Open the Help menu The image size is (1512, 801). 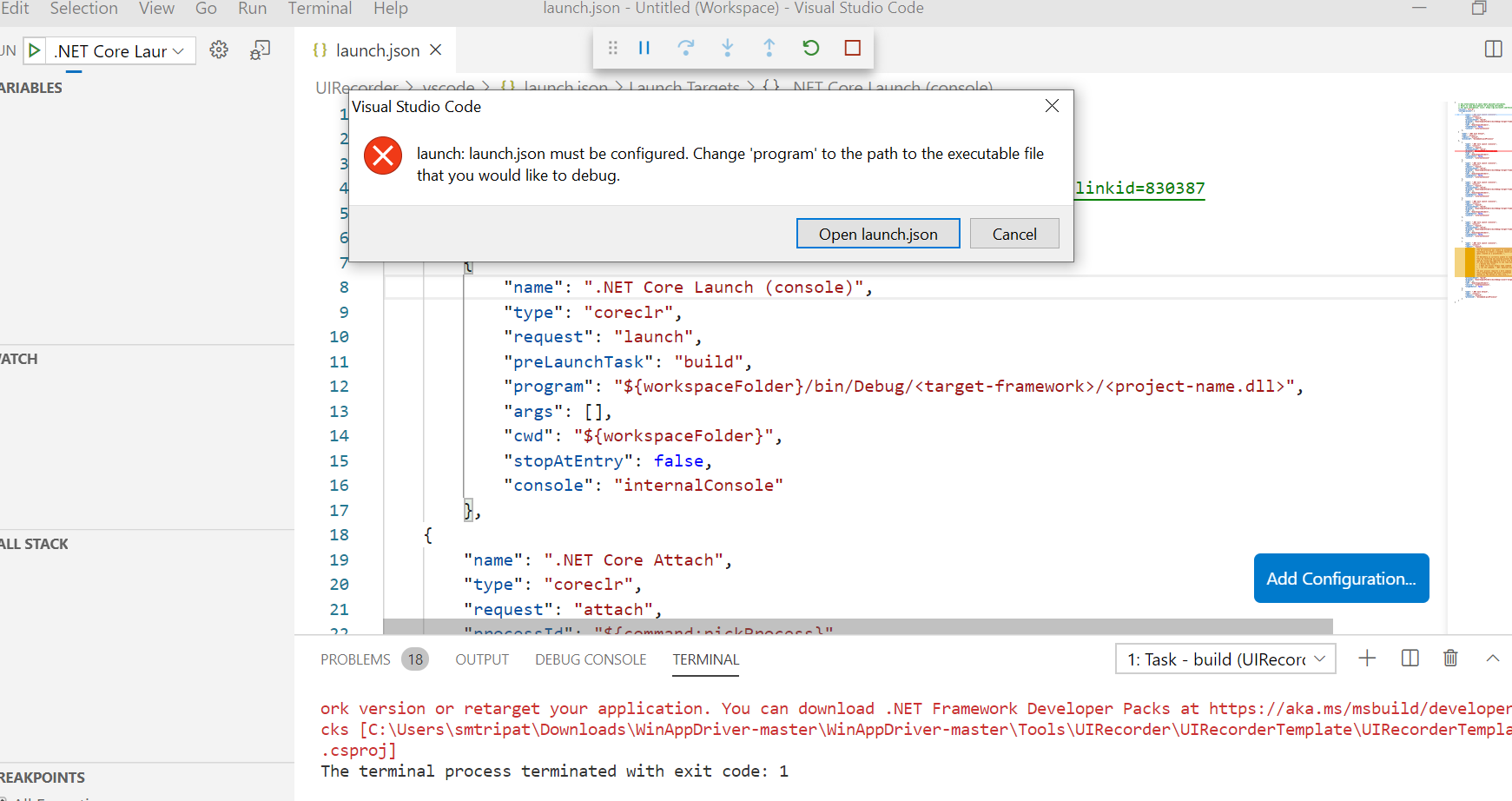[x=391, y=9]
